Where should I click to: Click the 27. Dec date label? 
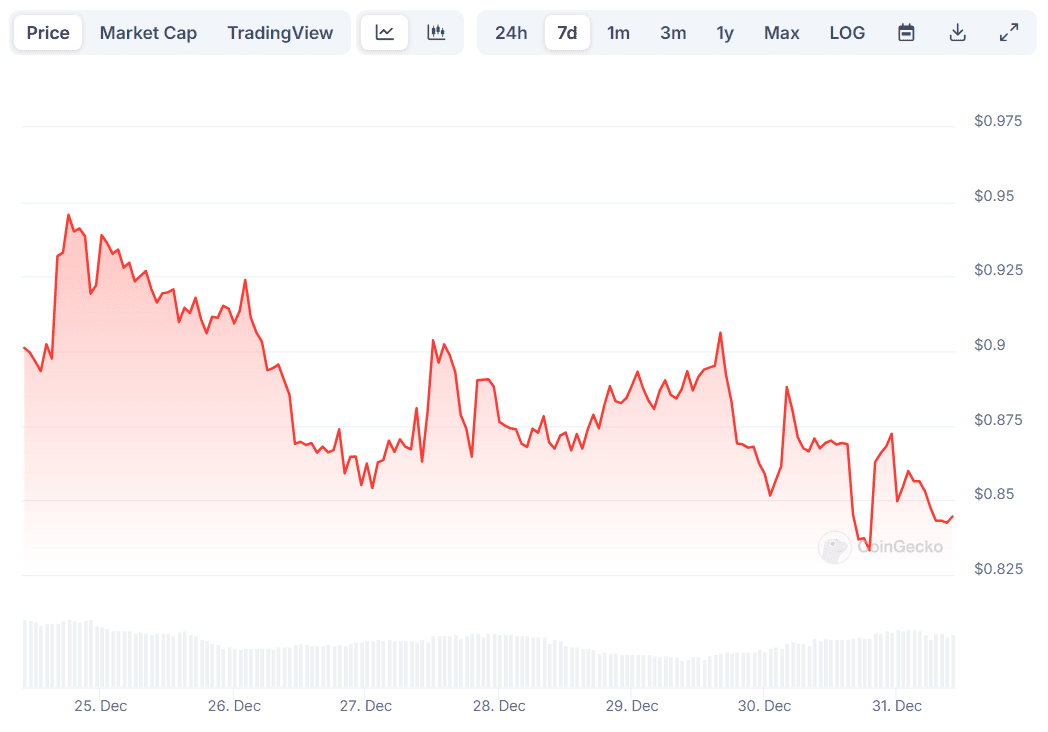[366, 706]
